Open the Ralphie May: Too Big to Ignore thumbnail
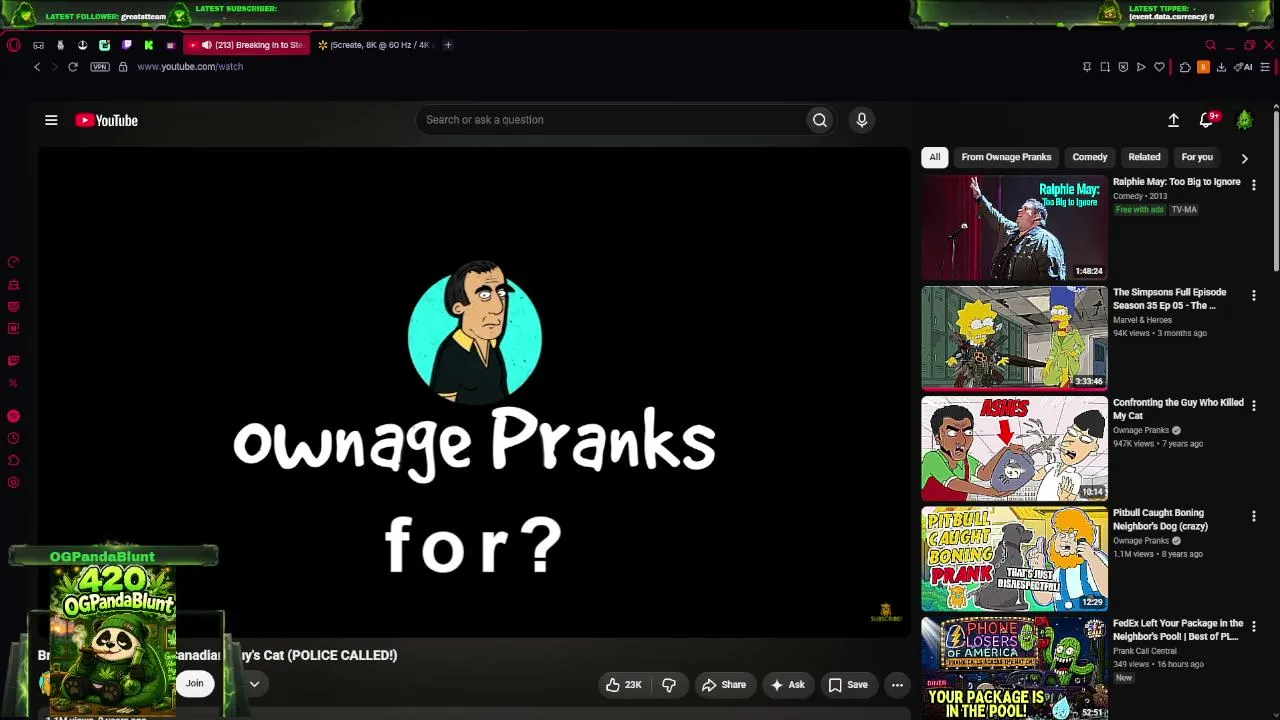This screenshot has width=1280, height=720. tap(1014, 228)
